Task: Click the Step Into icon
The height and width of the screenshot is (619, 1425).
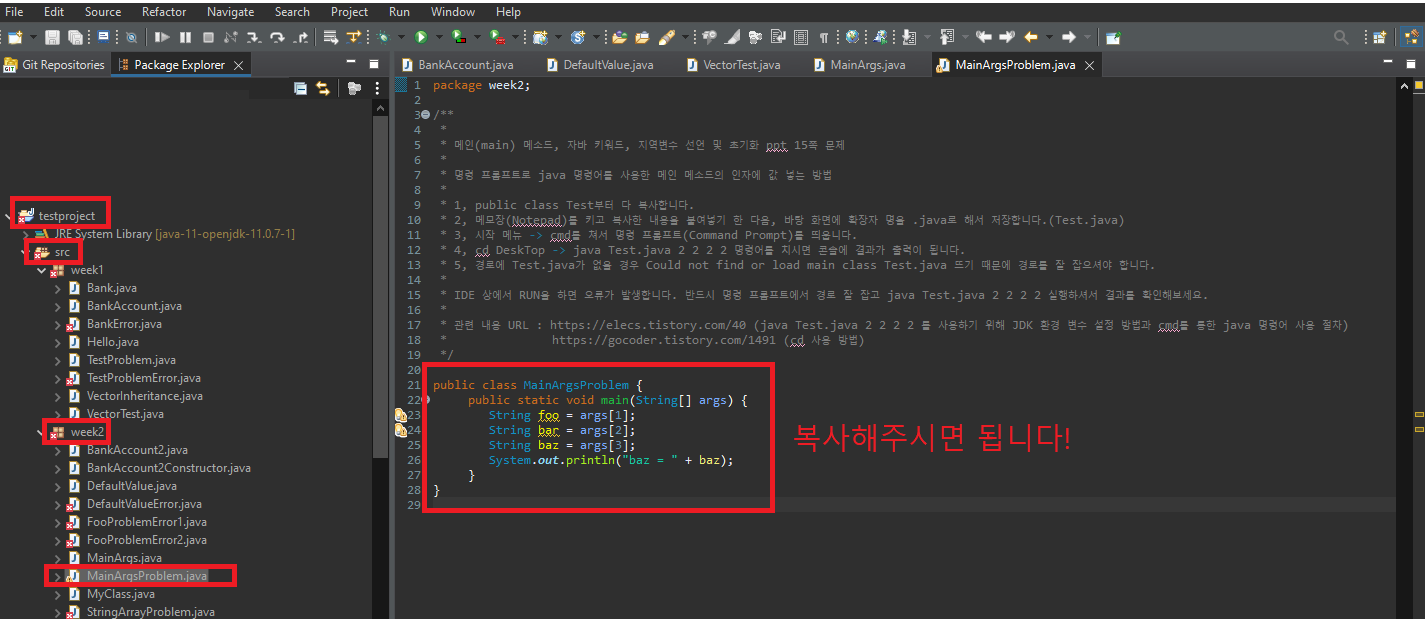Action: pos(254,37)
